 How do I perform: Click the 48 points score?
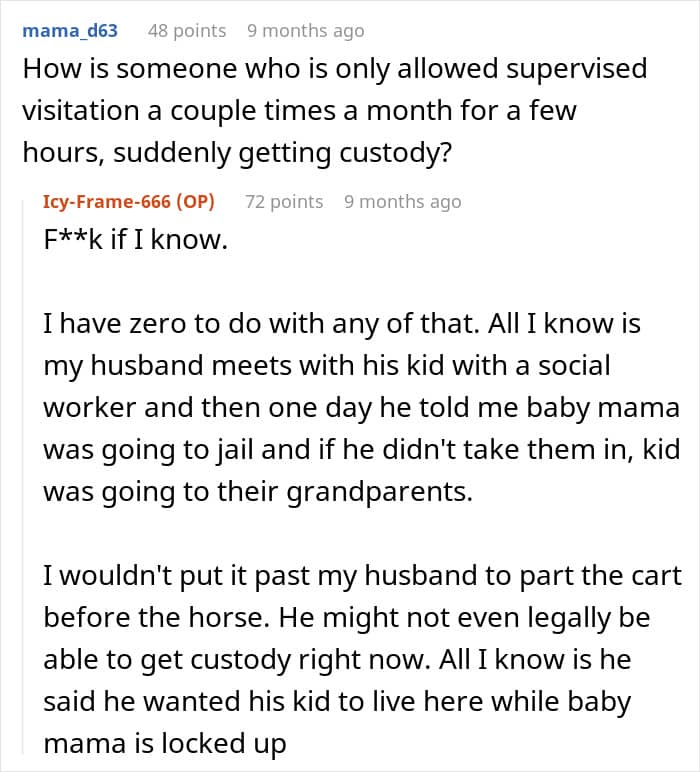(x=187, y=31)
